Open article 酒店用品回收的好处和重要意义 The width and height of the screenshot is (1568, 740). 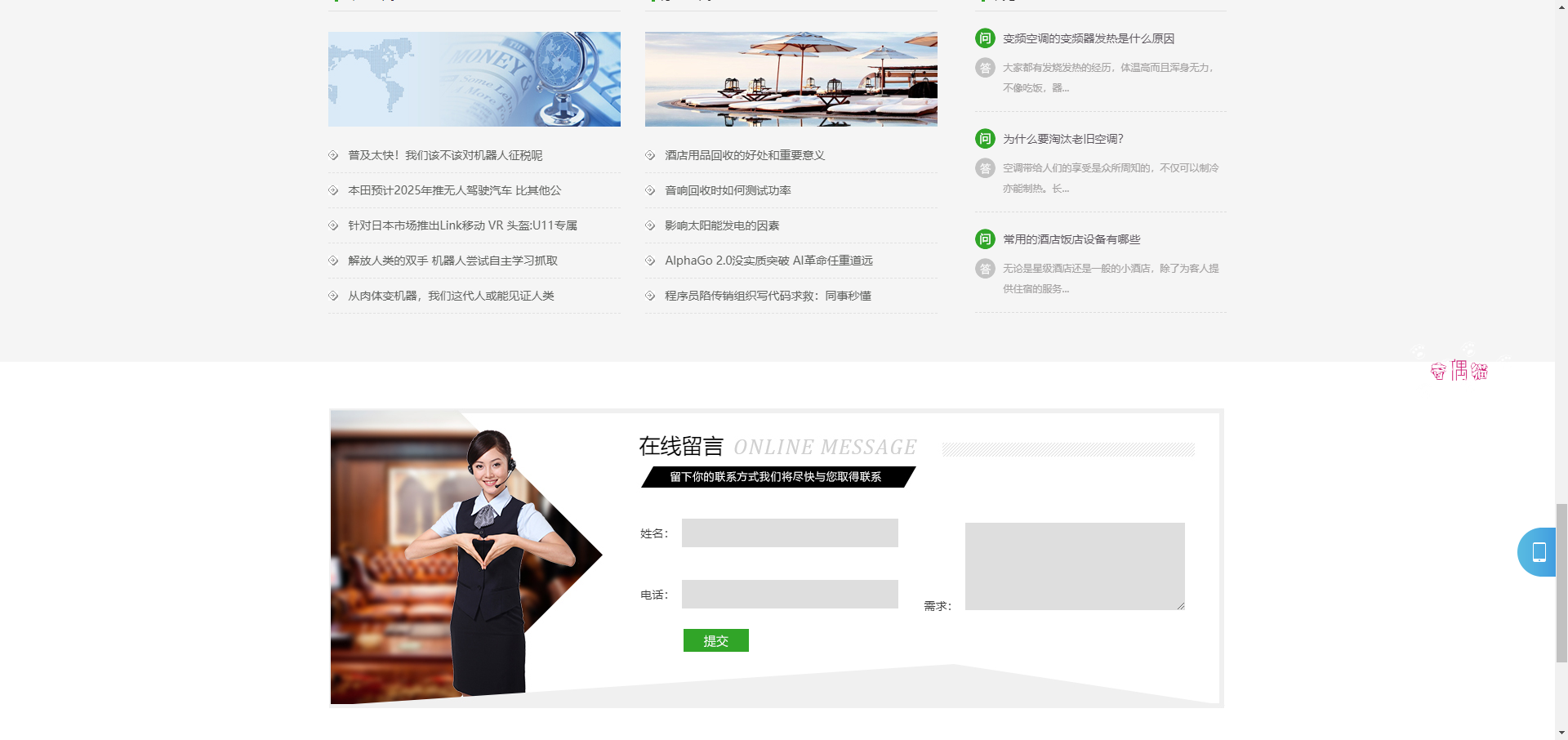click(x=745, y=155)
